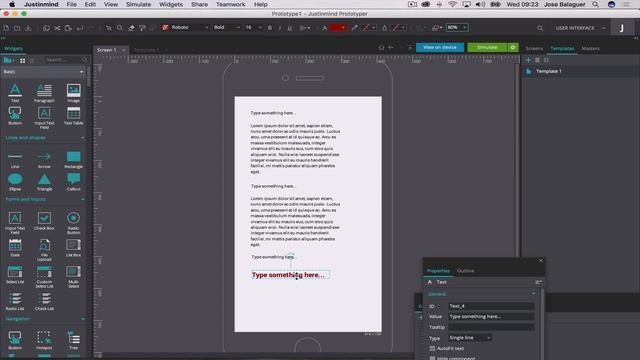Click the home icon above canvas

(381, 47)
